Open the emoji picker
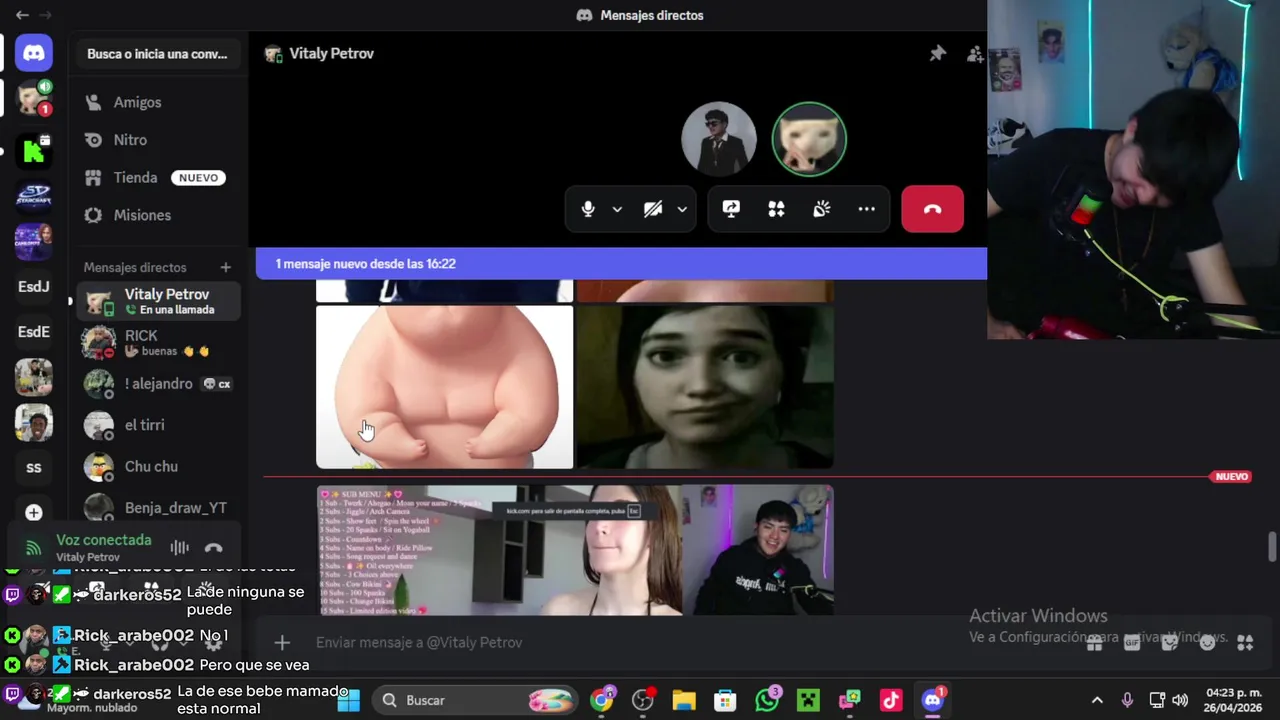 1207,642
